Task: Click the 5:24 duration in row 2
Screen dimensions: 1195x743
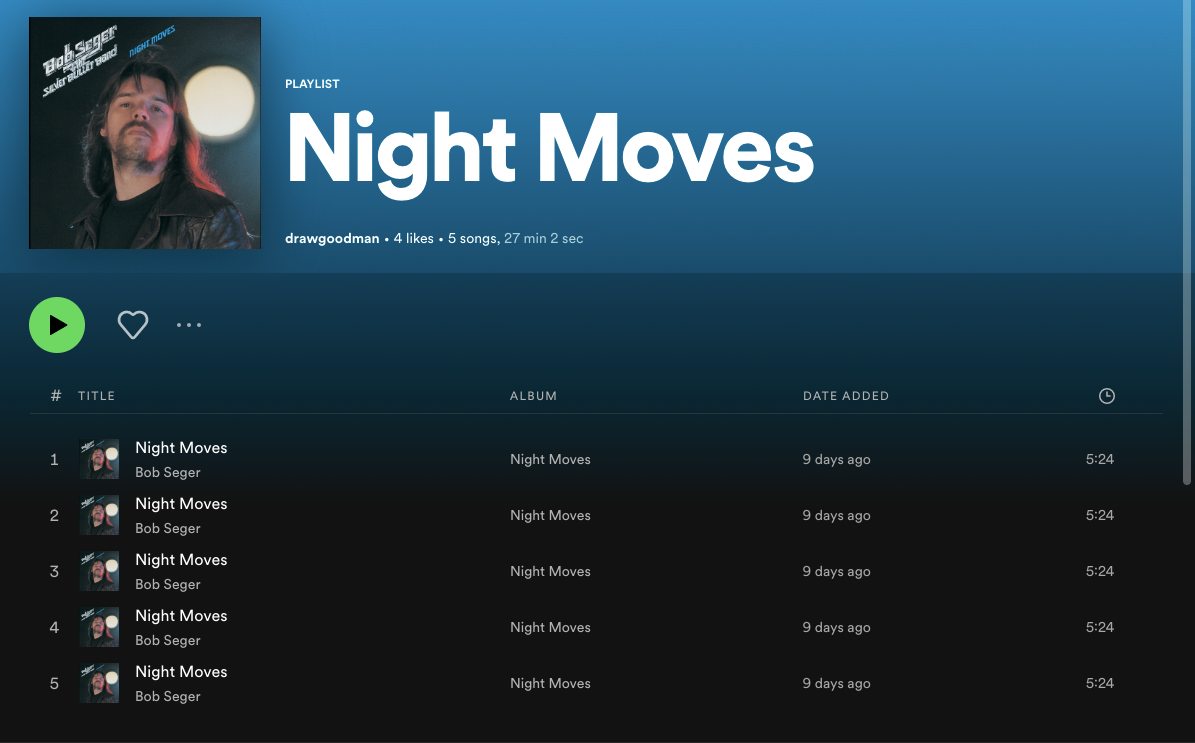Action: tap(1100, 515)
